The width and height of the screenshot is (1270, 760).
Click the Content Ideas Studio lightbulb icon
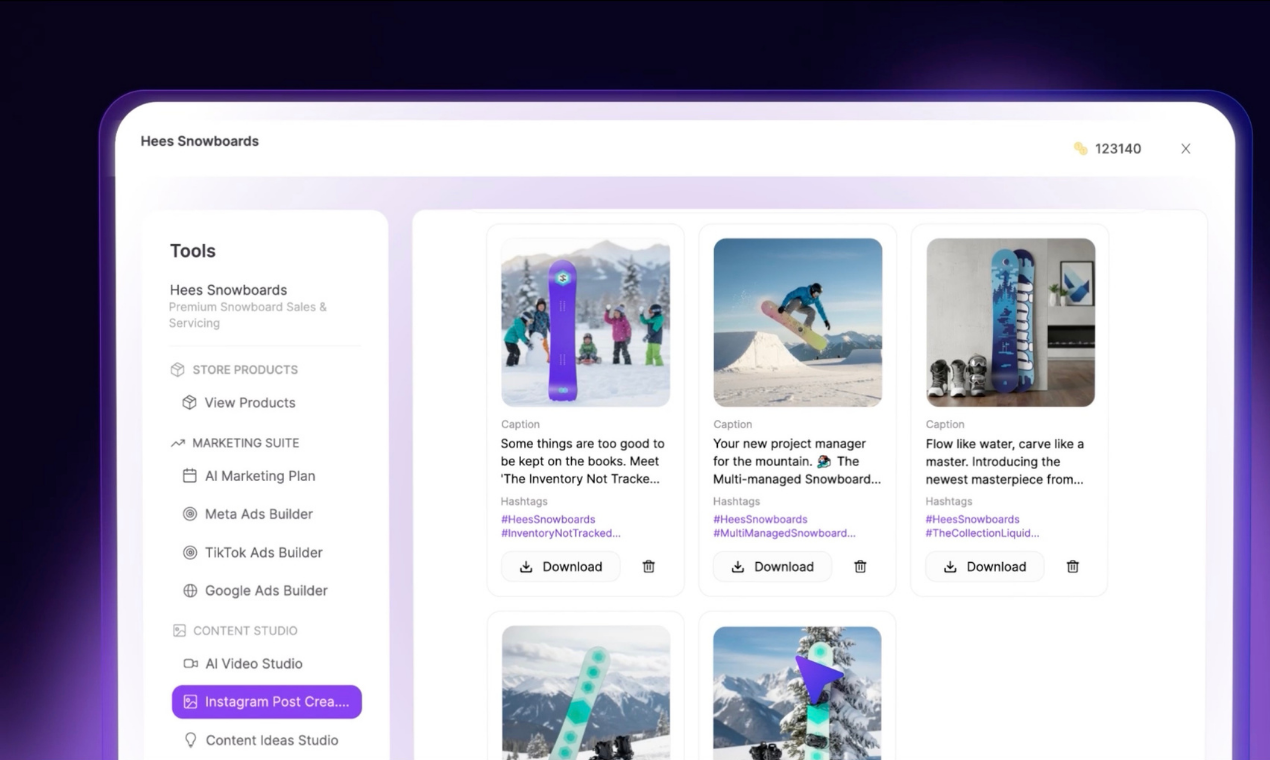(x=190, y=740)
